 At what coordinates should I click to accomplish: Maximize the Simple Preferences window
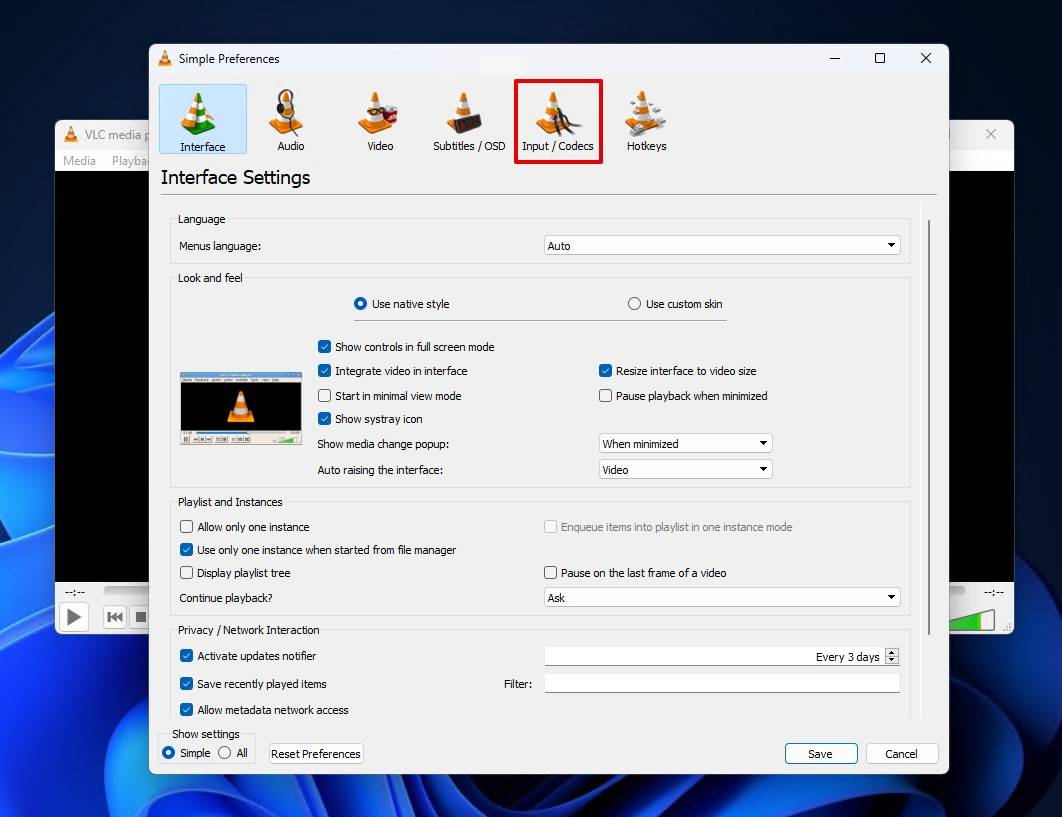(x=880, y=58)
